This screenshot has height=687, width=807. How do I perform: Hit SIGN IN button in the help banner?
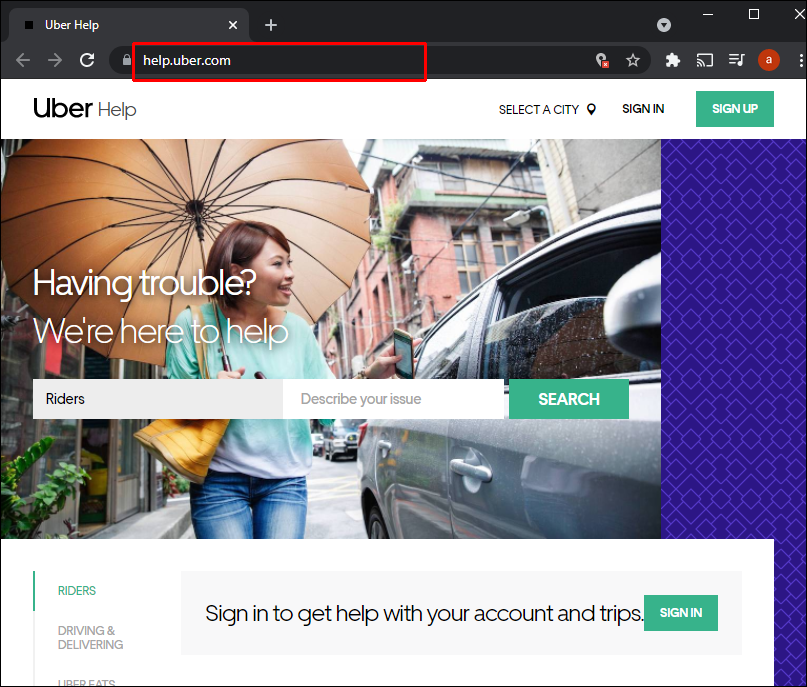click(680, 612)
